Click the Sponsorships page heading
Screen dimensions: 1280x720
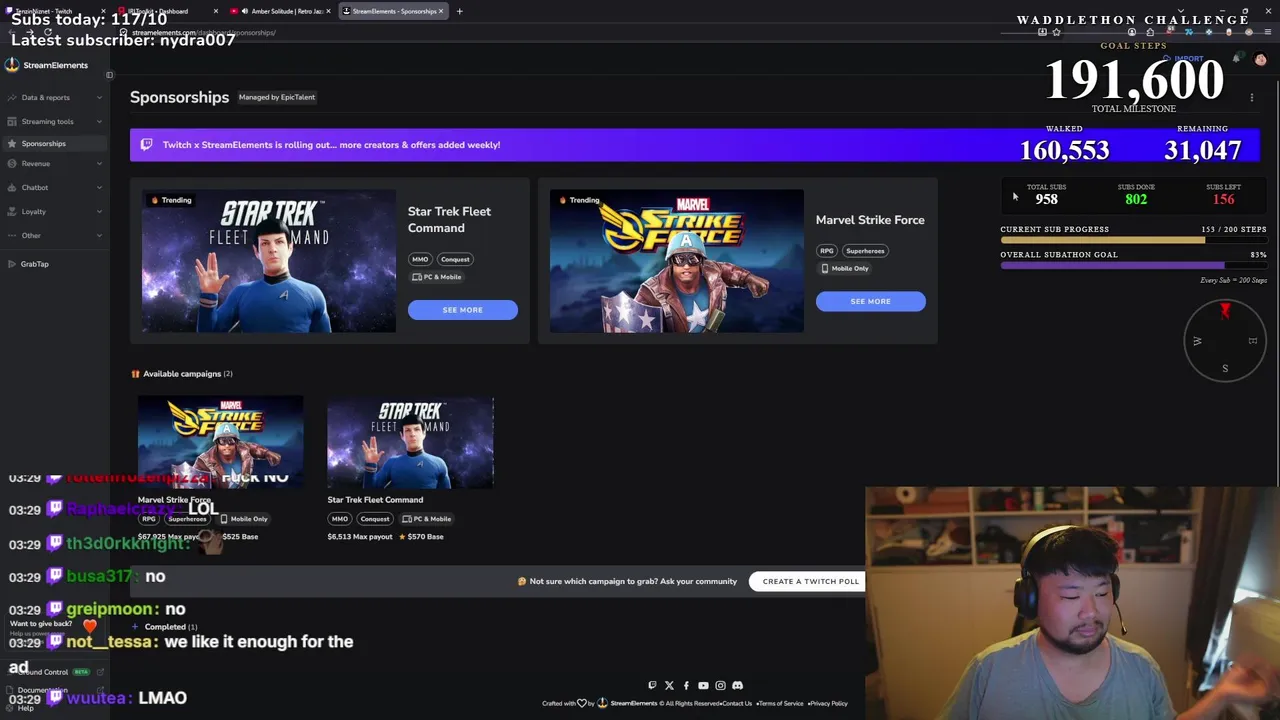(x=179, y=97)
